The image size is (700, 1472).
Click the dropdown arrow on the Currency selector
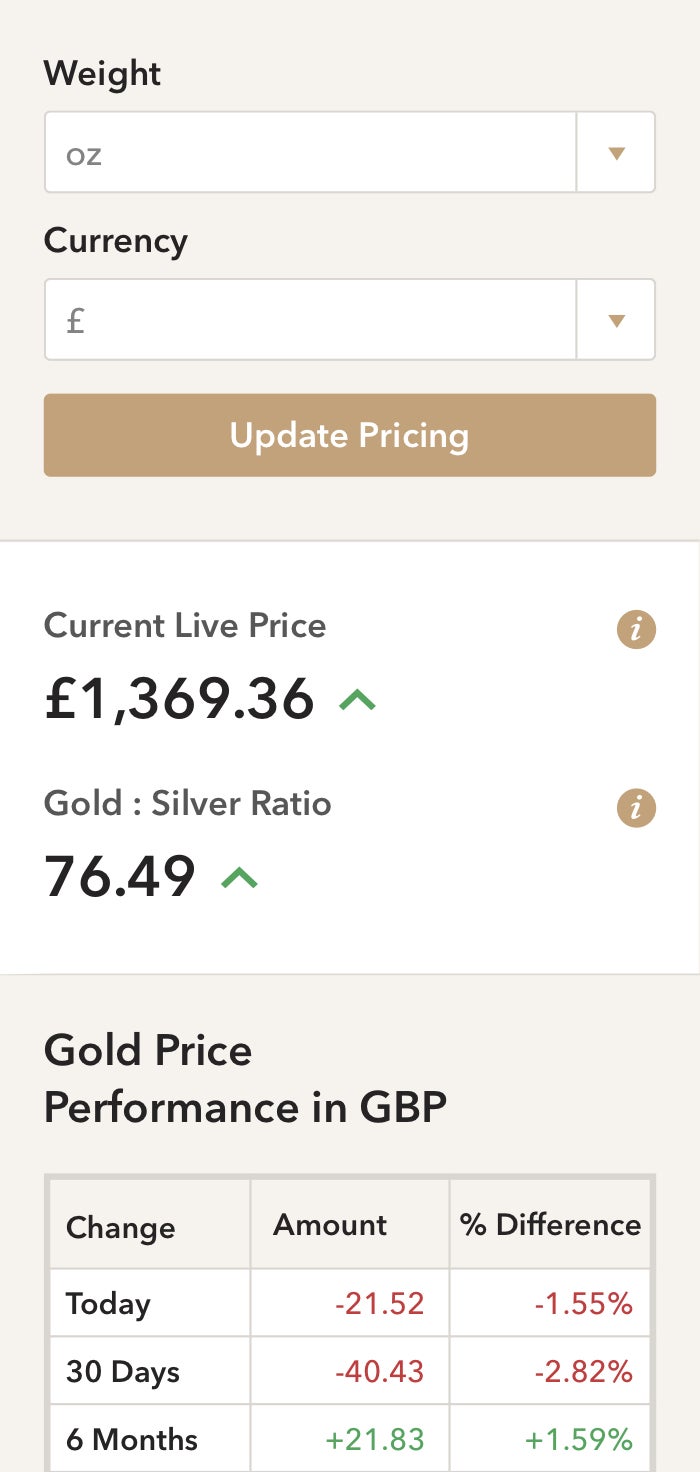tap(616, 319)
